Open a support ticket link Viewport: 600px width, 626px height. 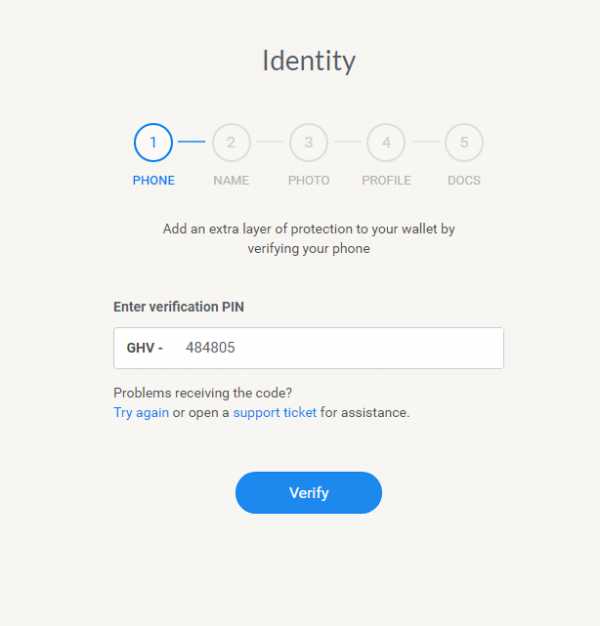click(275, 412)
